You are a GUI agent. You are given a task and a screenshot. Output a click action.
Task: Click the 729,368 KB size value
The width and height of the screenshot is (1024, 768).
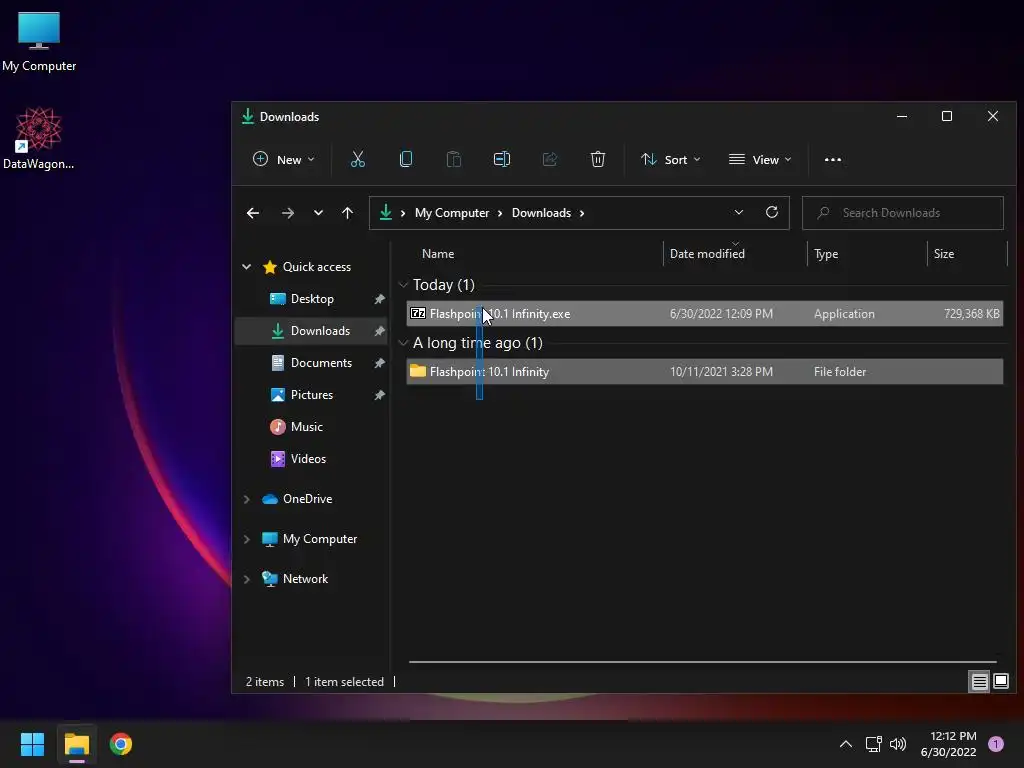click(x=971, y=313)
